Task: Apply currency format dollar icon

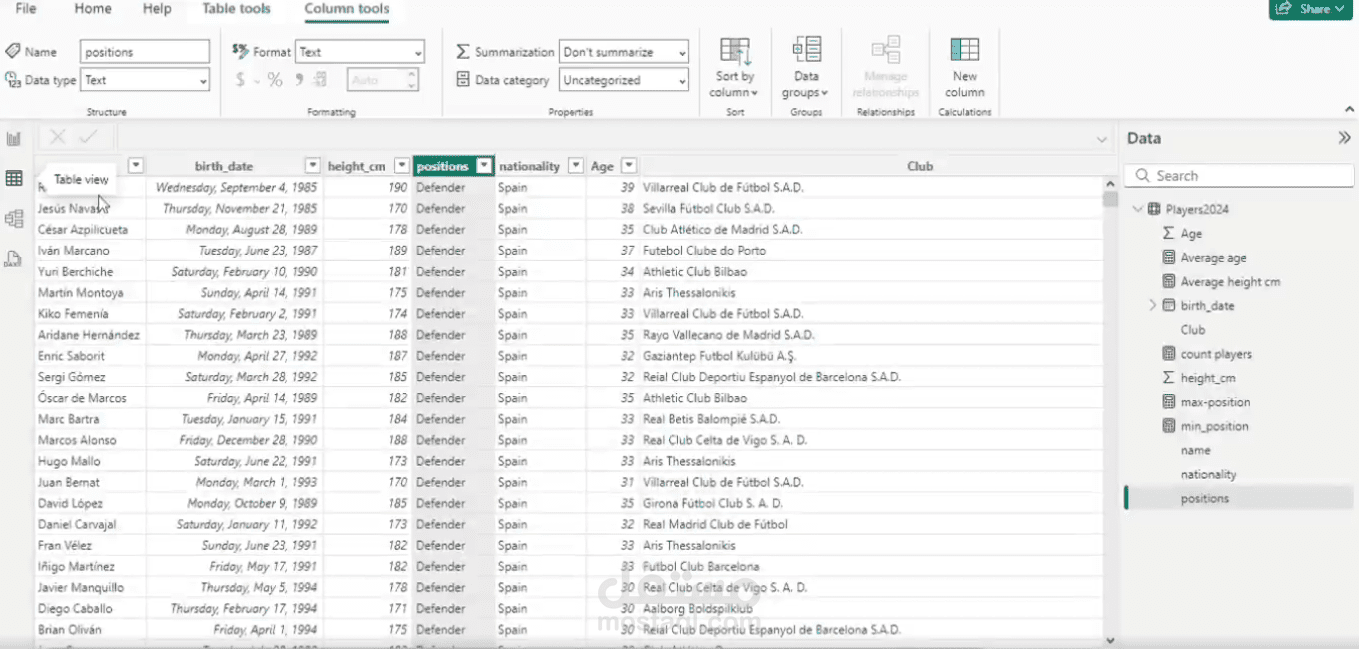Action: [x=240, y=80]
